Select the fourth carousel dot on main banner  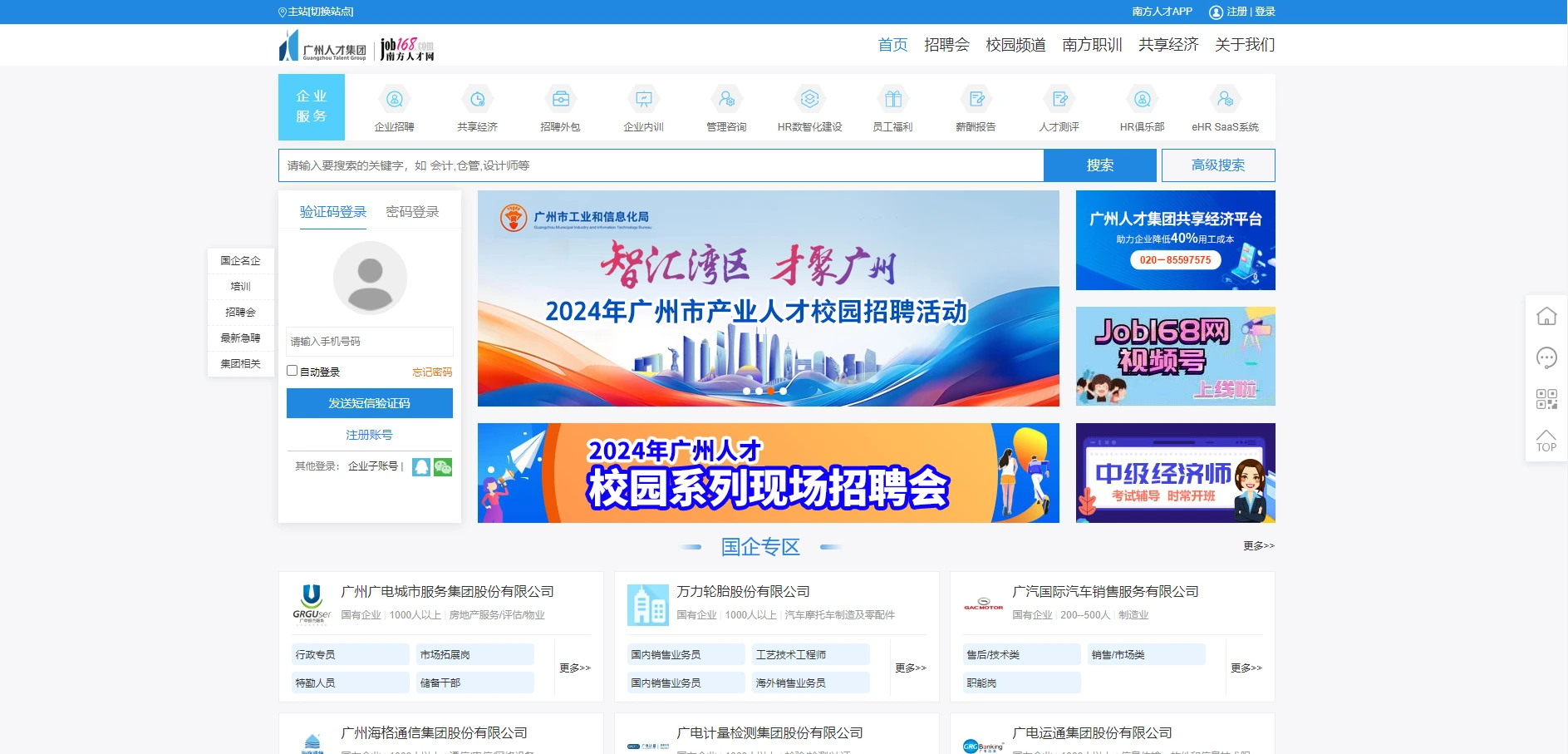point(783,391)
